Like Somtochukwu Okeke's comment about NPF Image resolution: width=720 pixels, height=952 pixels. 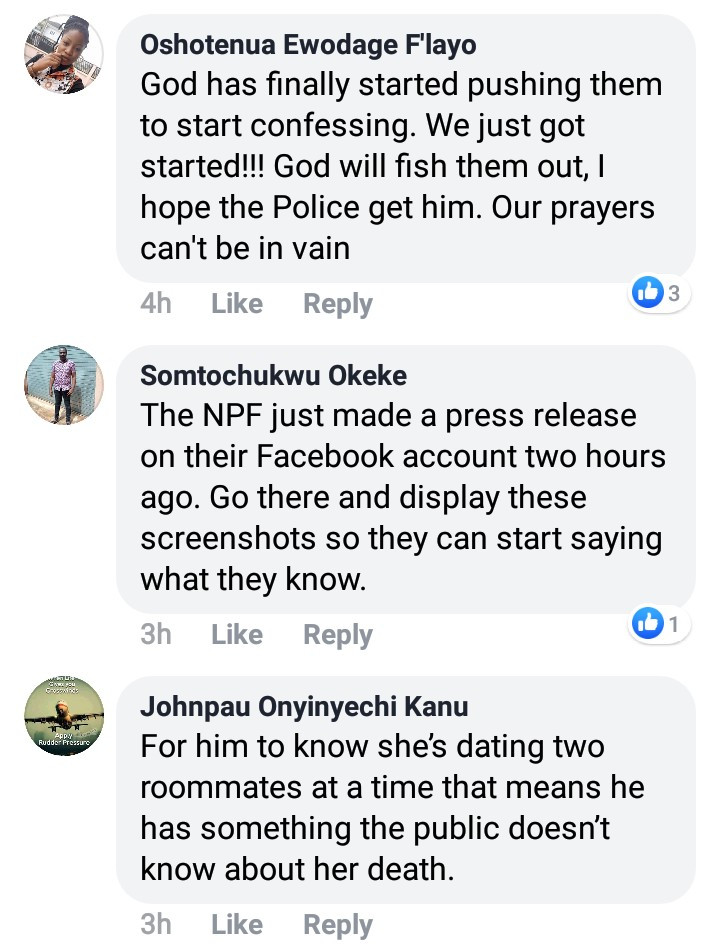pos(237,634)
